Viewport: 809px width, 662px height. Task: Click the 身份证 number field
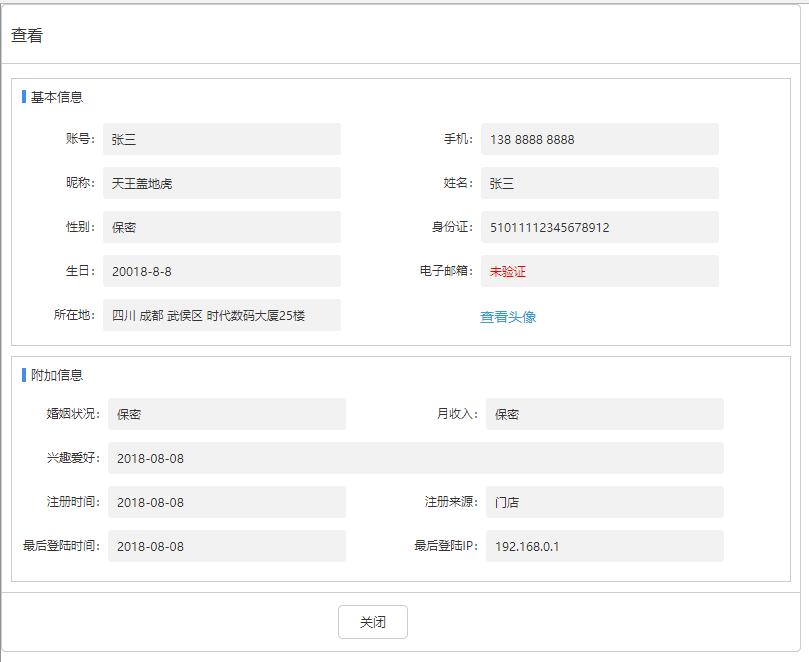click(x=599, y=227)
